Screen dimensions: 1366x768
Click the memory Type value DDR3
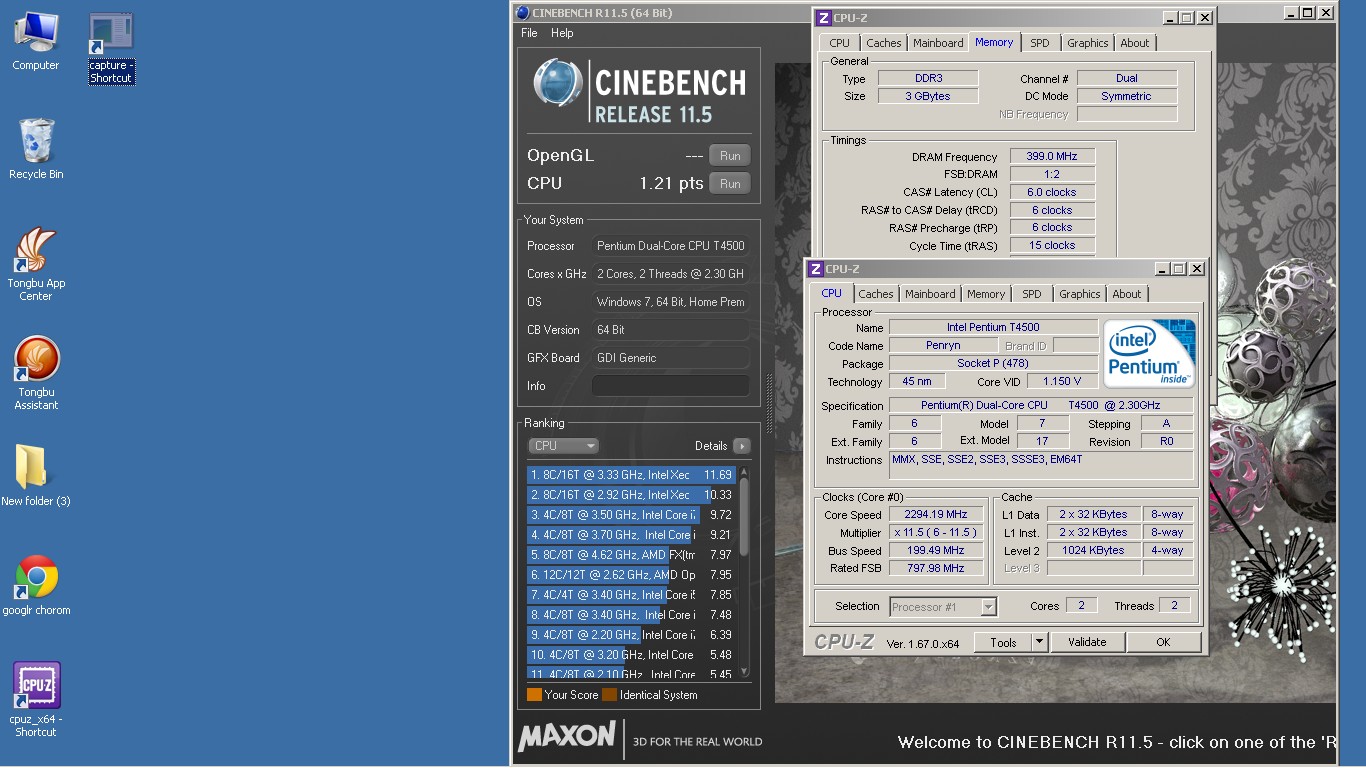[928, 78]
